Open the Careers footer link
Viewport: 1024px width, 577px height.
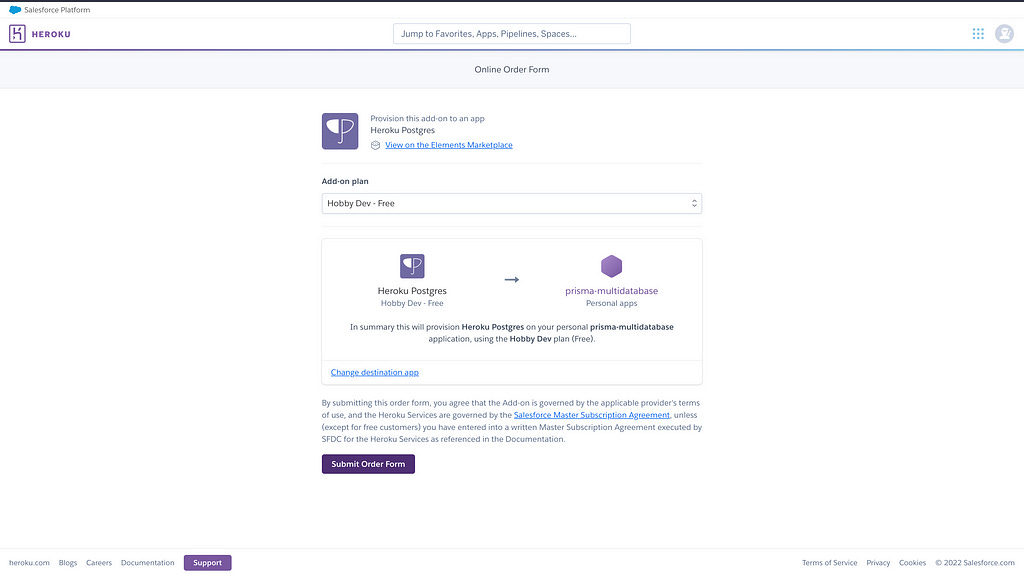pyautogui.click(x=99, y=563)
